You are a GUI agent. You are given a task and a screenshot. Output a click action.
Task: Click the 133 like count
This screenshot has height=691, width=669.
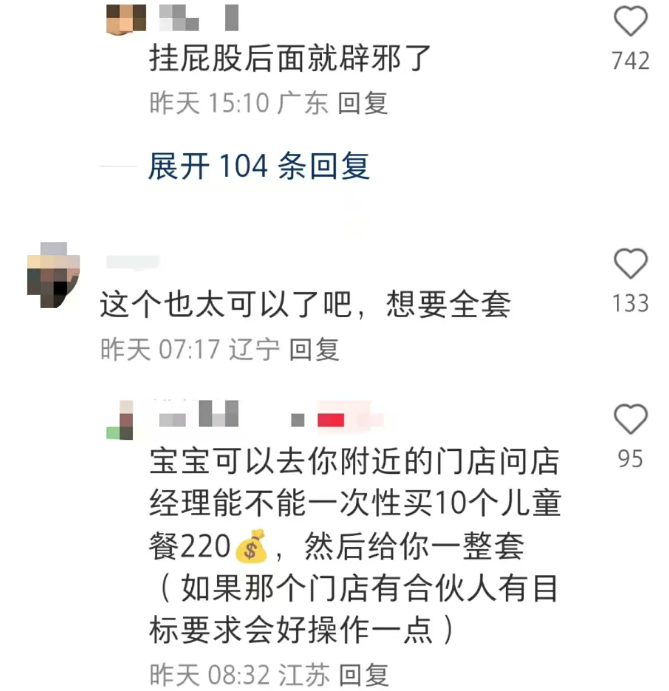pyautogui.click(x=631, y=304)
